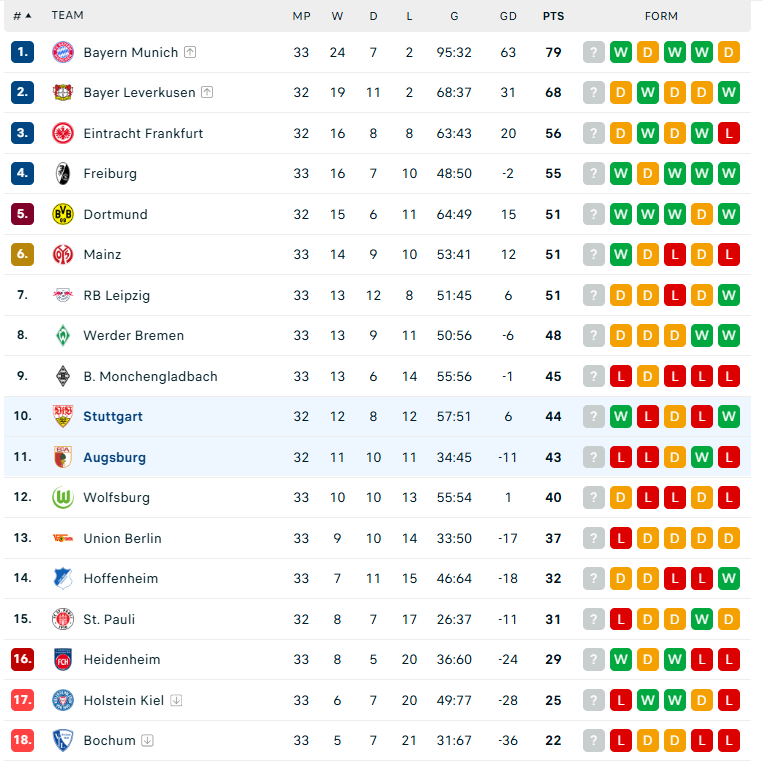
Task: Click the Werder Bremen diamond logo
Action: pyautogui.click(x=63, y=335)
